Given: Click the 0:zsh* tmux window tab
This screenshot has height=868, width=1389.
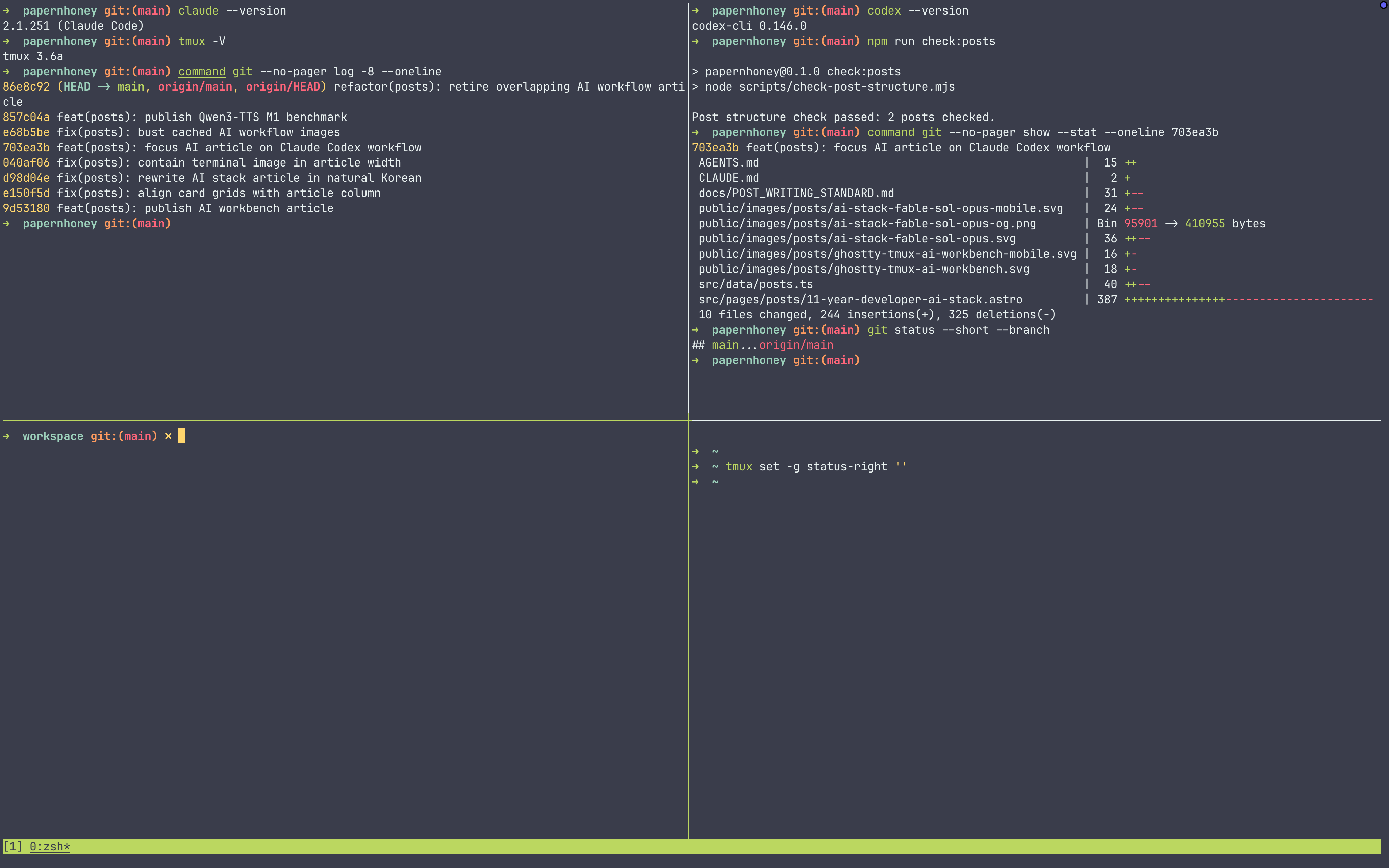Looking at the screenshot, I should [50, 846].
